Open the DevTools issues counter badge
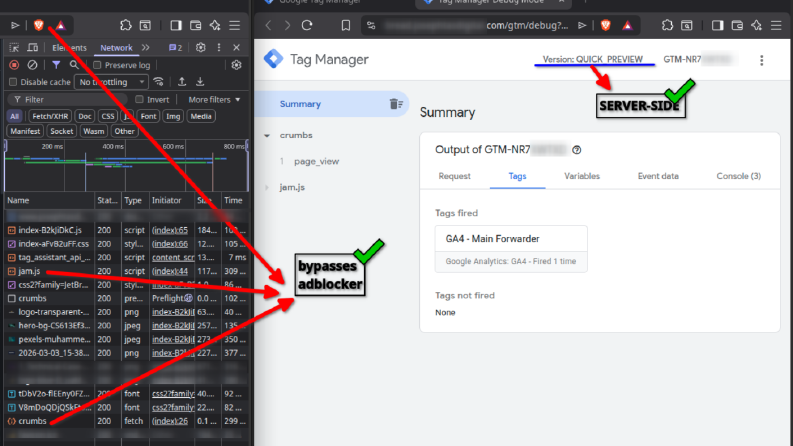793x446 pixels. 175,48
